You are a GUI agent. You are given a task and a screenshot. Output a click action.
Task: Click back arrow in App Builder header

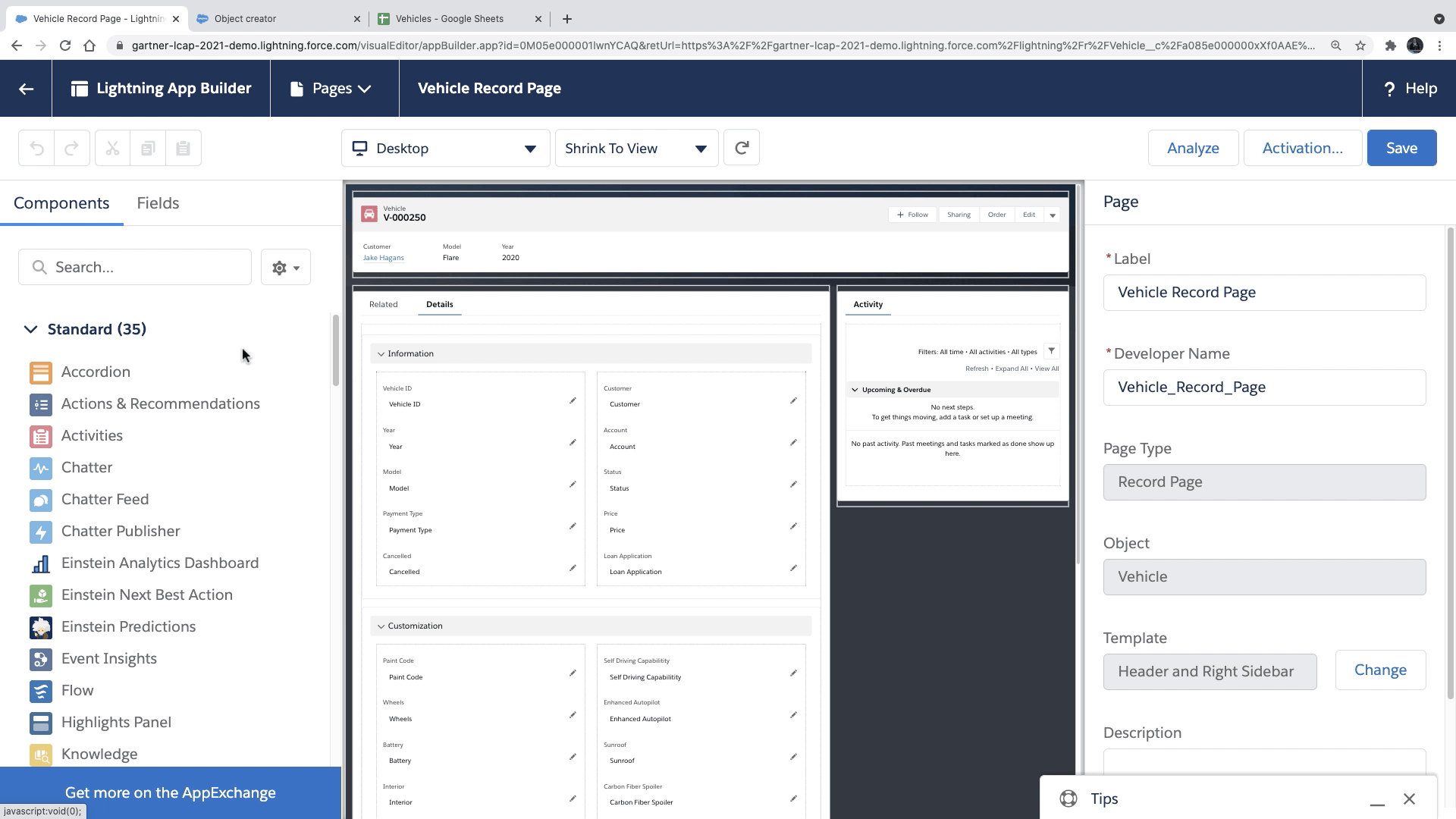[26, 89]
